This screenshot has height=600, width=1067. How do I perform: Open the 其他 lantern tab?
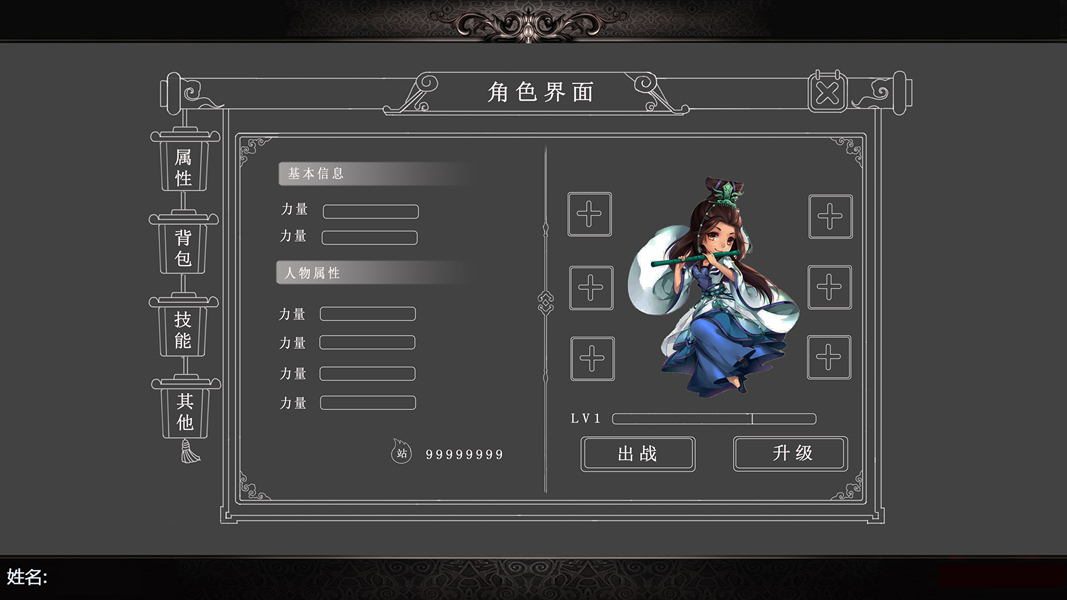pyautogui.click(x=185, y=412)
